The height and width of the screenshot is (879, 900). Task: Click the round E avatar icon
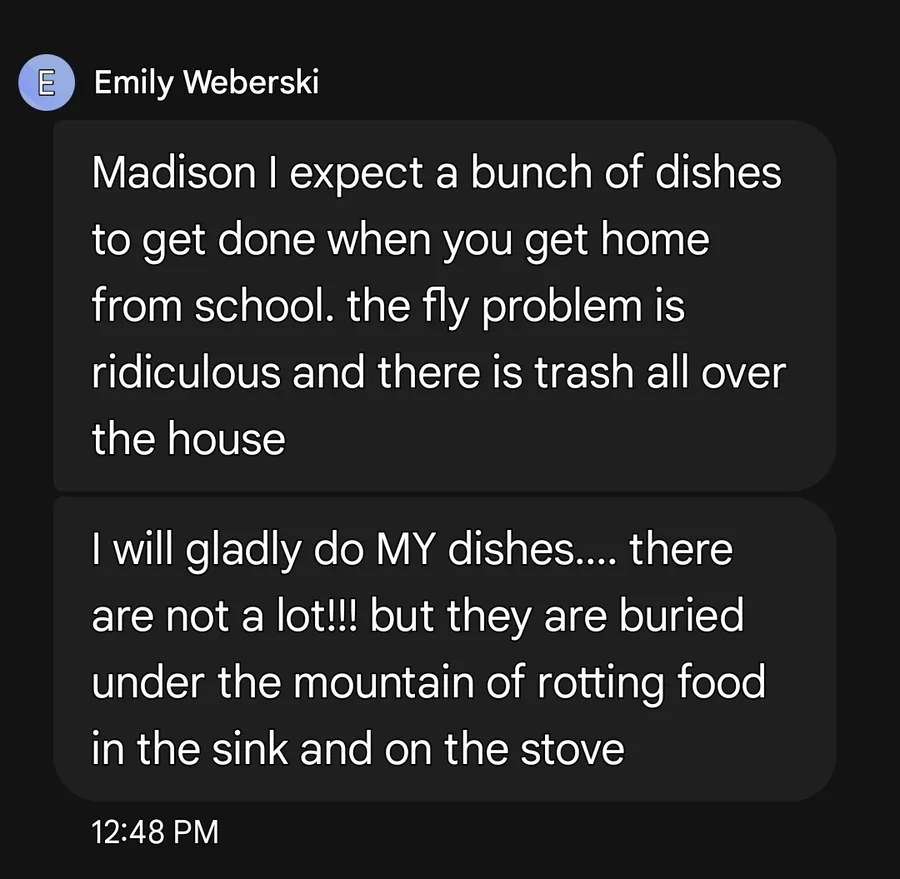click(x=46, y=83)
